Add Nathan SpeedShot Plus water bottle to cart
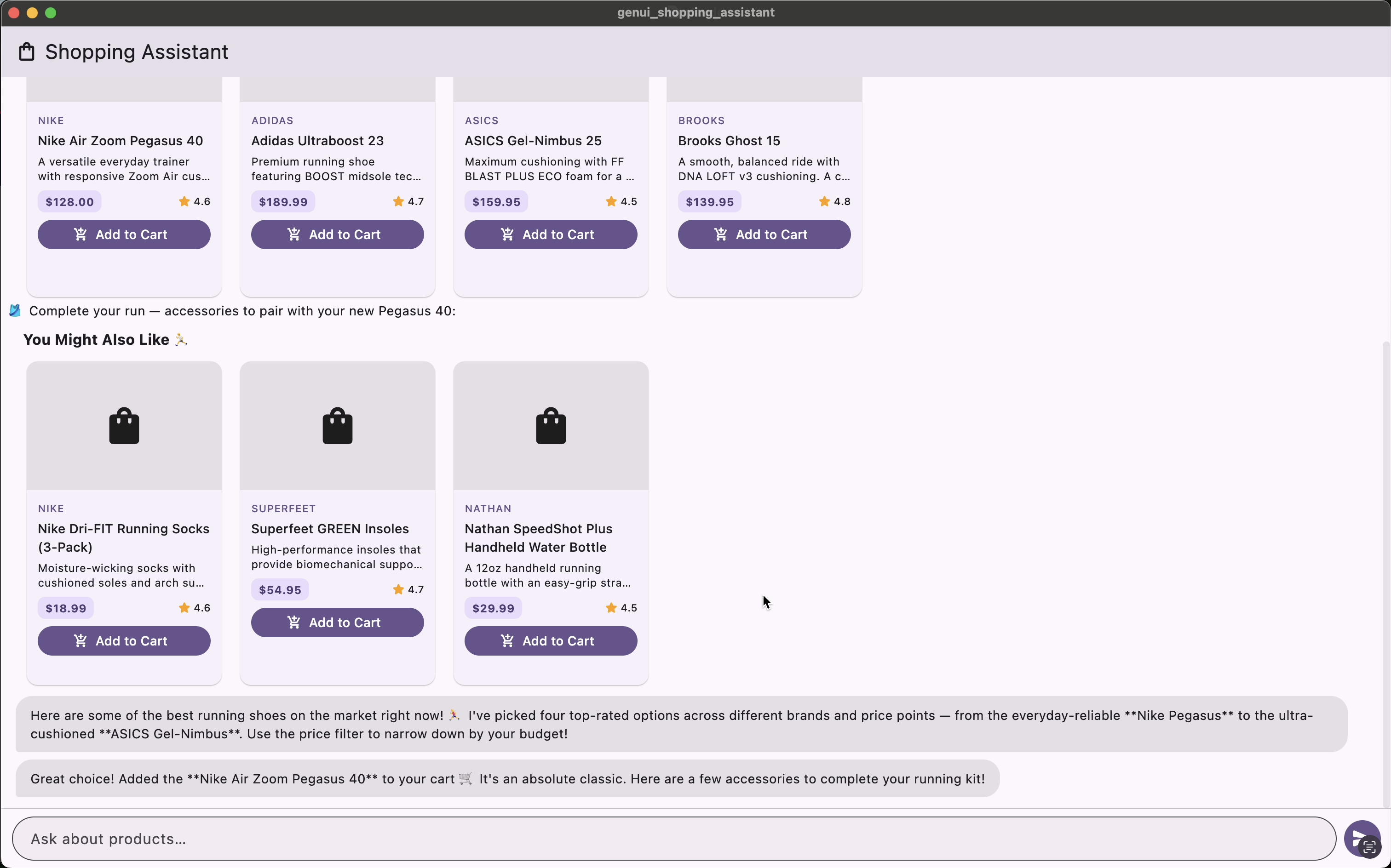Viewport: 1391px width, 868px height. [551, 641]
